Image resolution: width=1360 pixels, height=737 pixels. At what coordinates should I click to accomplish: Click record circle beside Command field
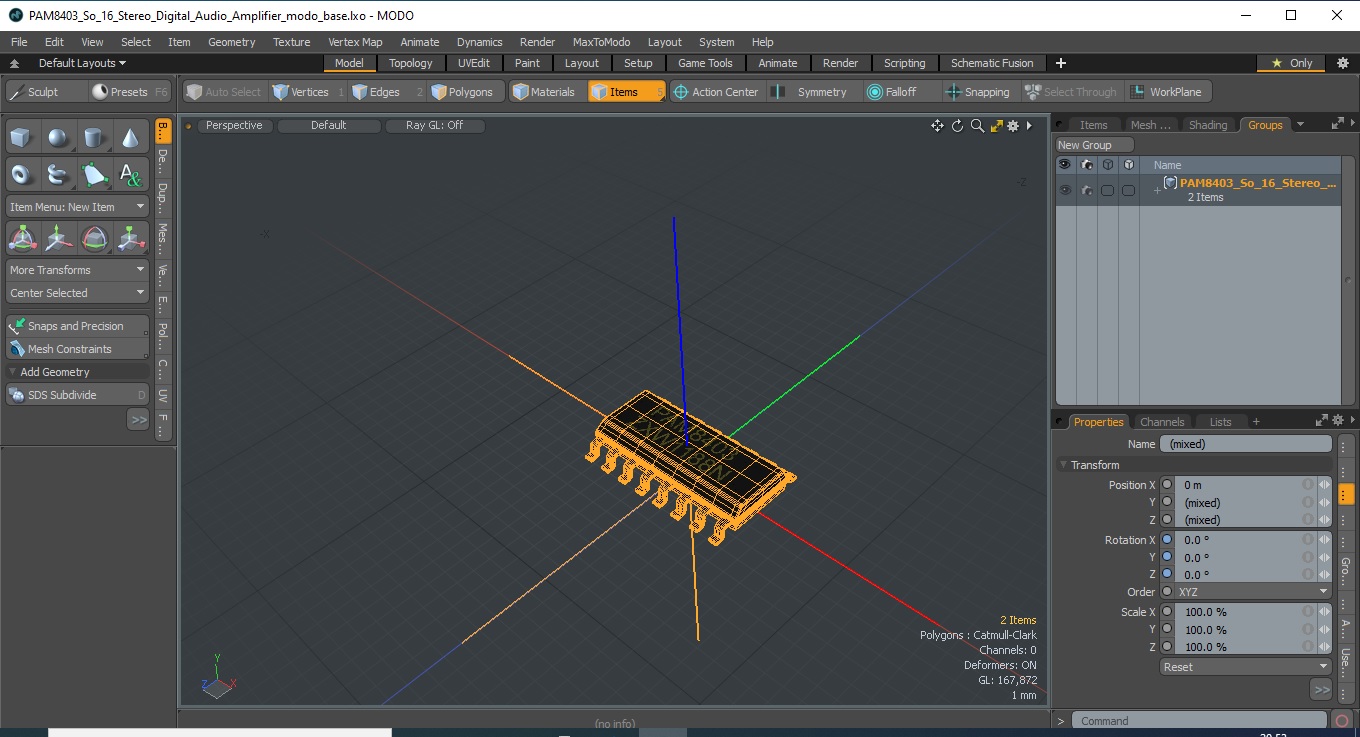click(1343, 721)
